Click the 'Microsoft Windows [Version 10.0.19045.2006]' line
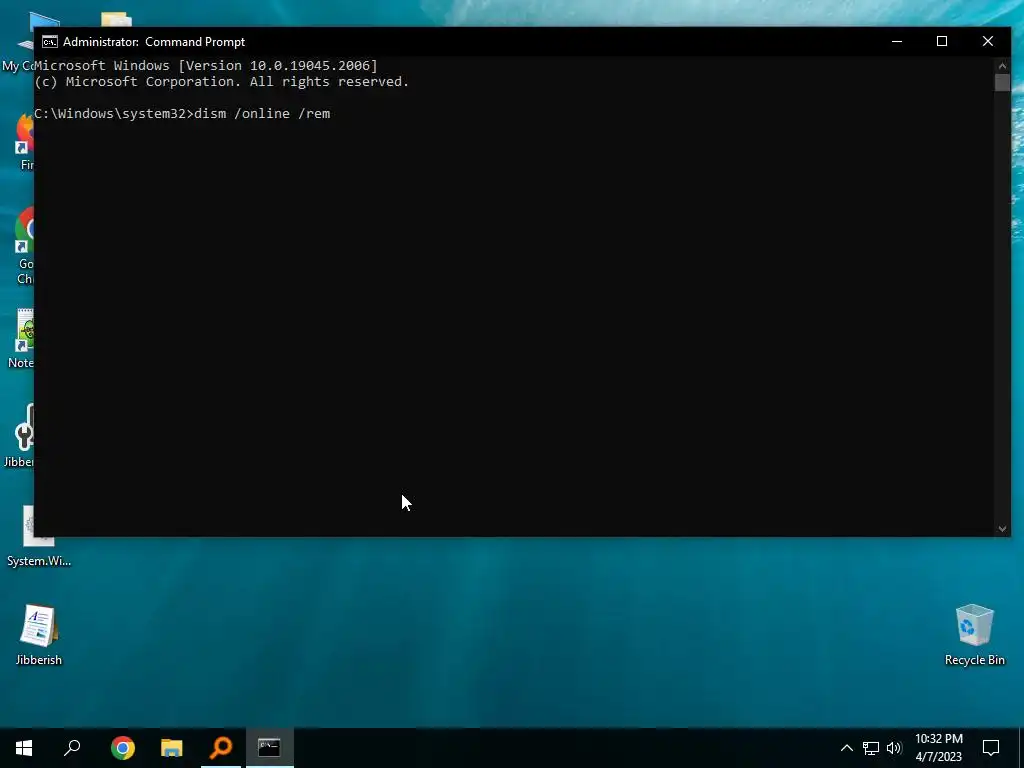Image resolution: width=1024 pixels, height=768 pixels. 206,65
